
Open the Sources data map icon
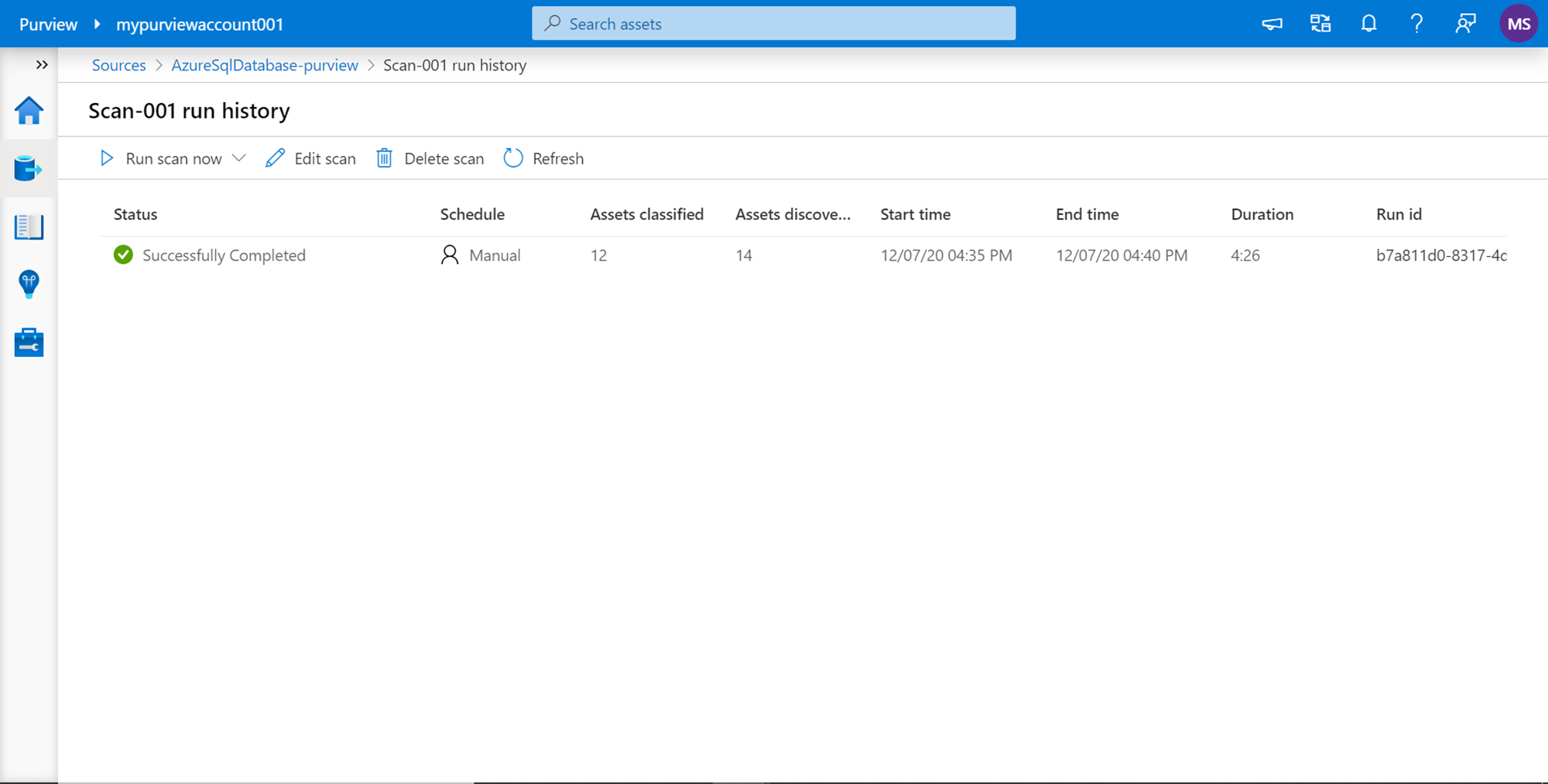[x=29, y=168]
